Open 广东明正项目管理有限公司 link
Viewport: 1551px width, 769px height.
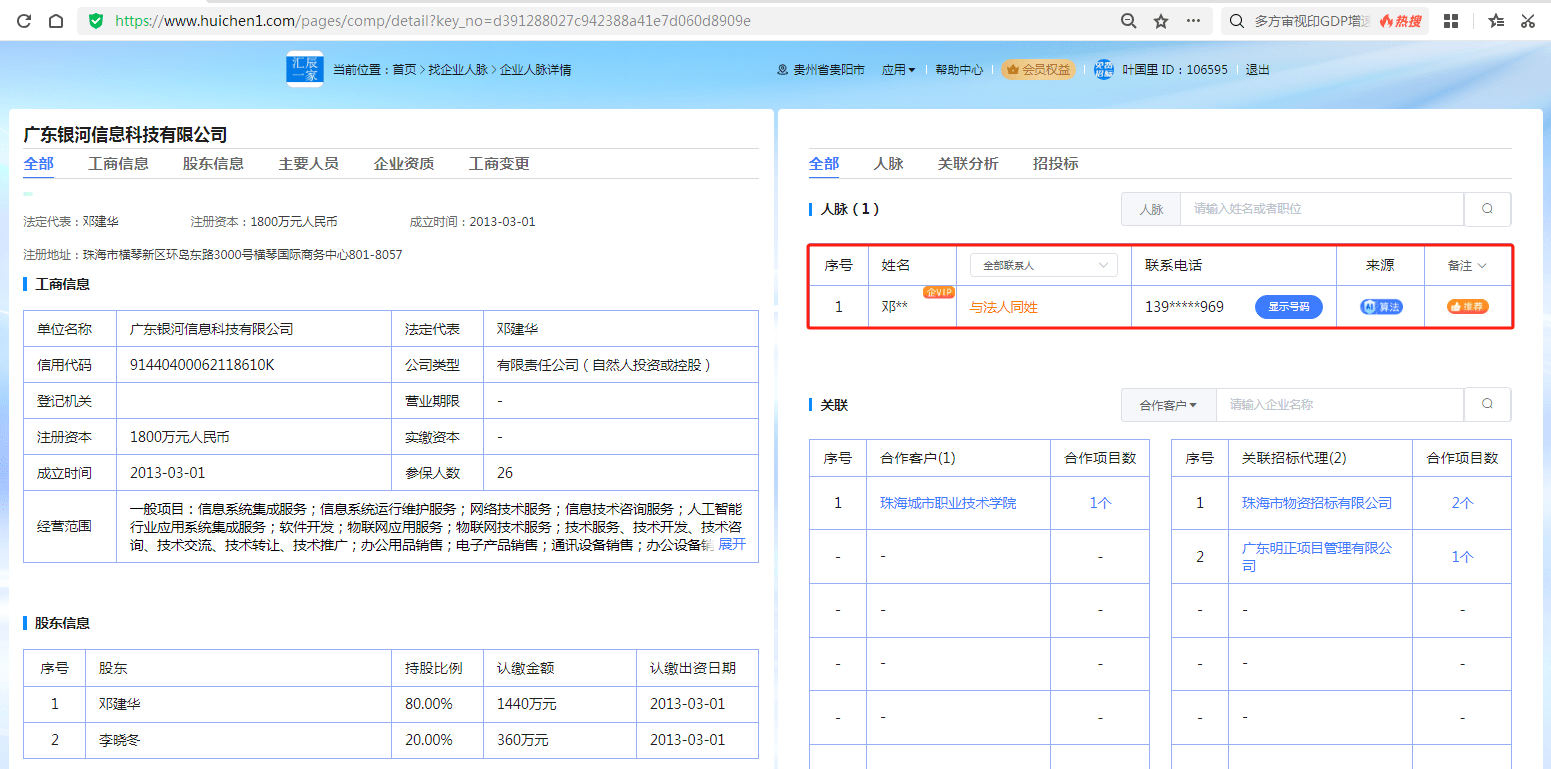click(1317, 557)
